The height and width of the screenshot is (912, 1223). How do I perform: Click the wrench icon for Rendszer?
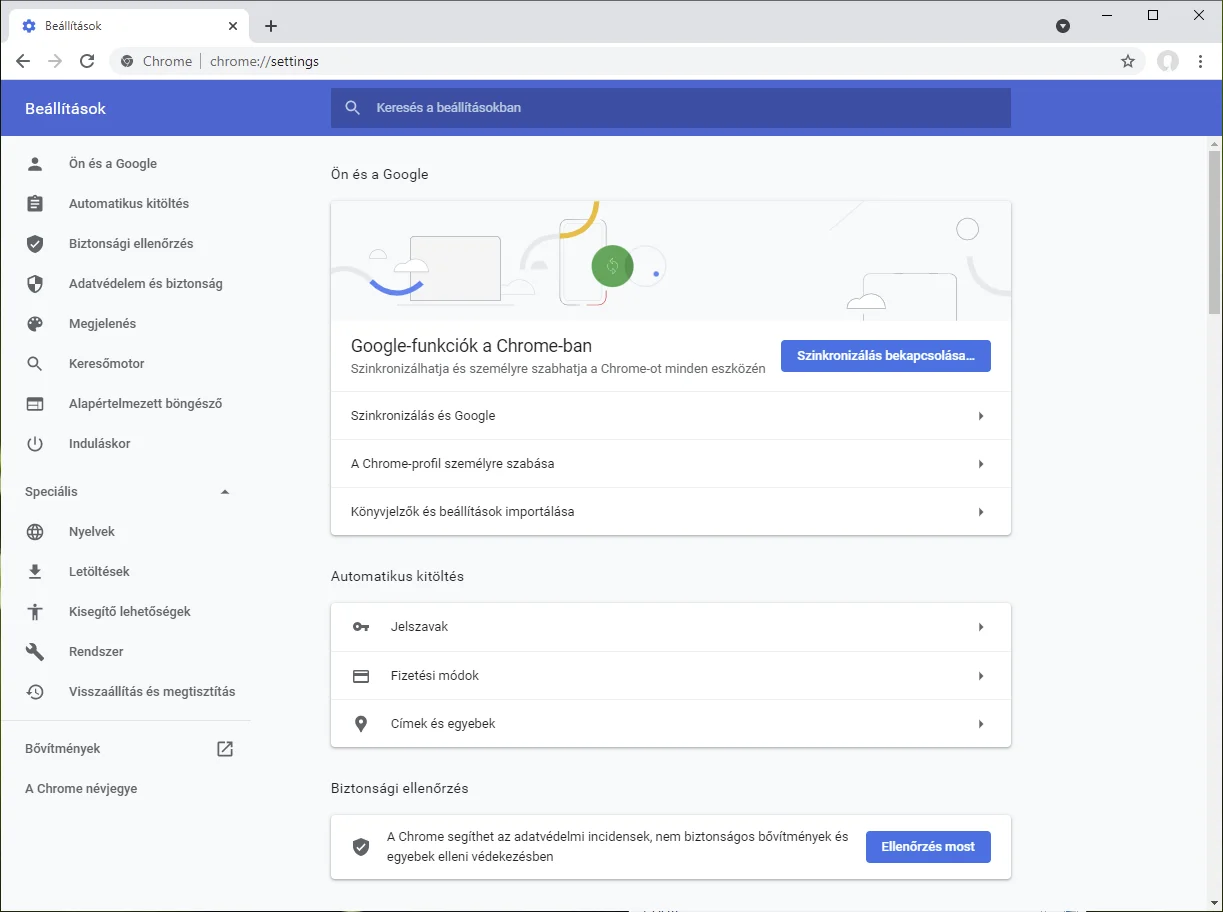coord(35,652)
